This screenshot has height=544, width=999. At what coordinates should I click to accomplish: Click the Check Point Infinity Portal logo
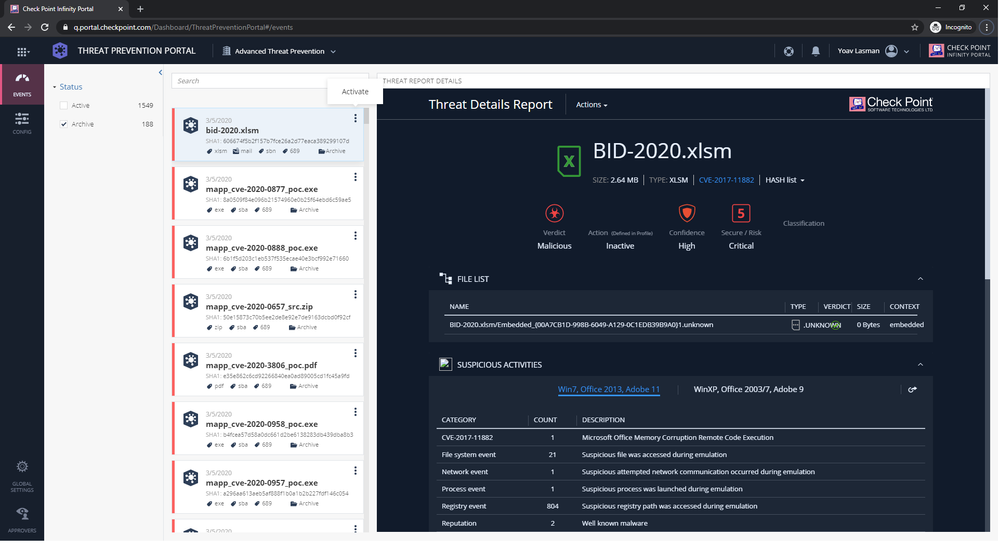[959, 51]
